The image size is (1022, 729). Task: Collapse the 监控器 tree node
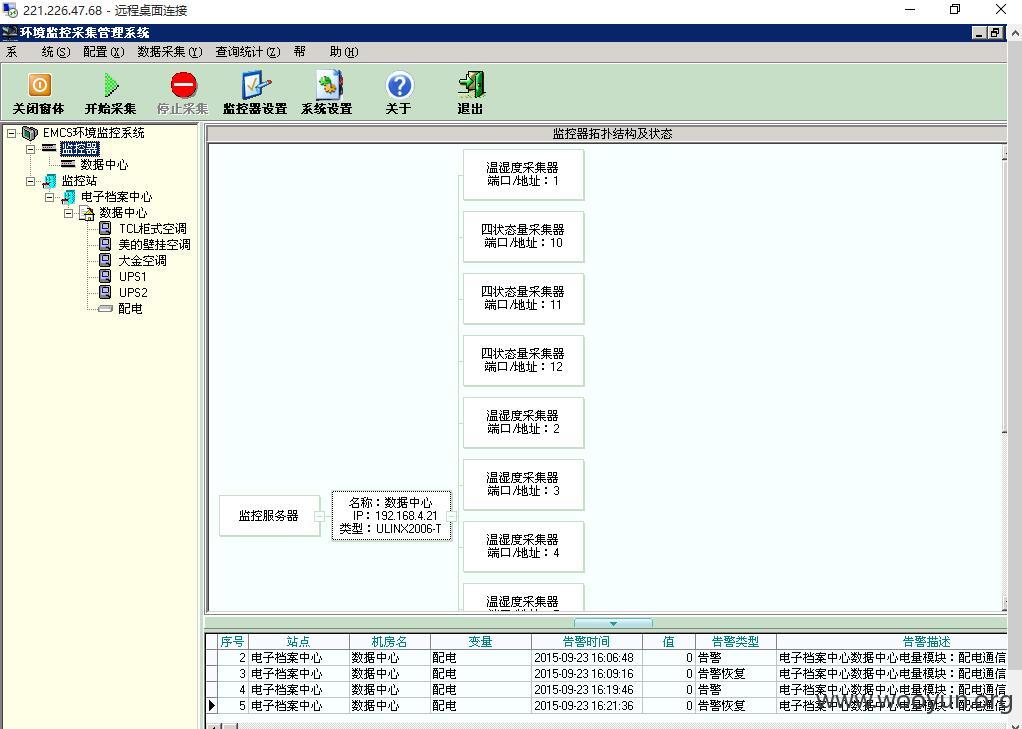[x=31, y=149]
